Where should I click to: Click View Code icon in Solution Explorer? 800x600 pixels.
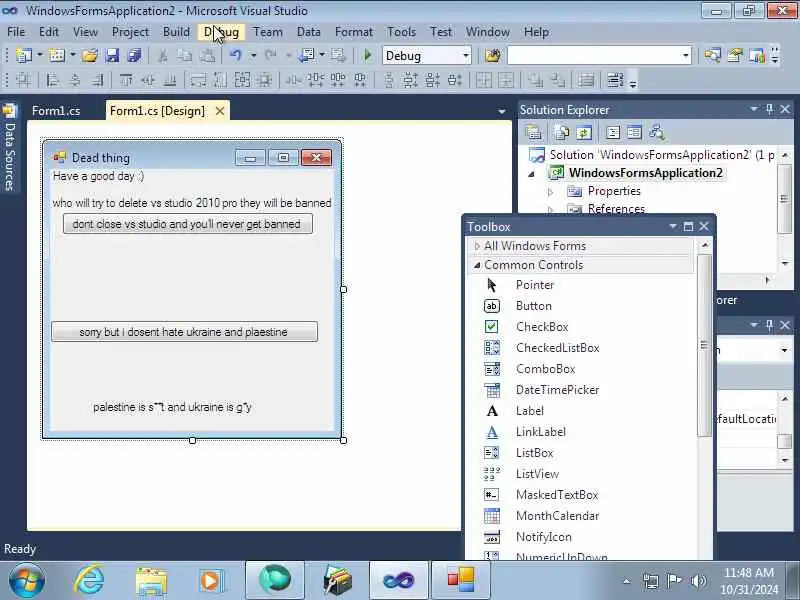[612, 133]
